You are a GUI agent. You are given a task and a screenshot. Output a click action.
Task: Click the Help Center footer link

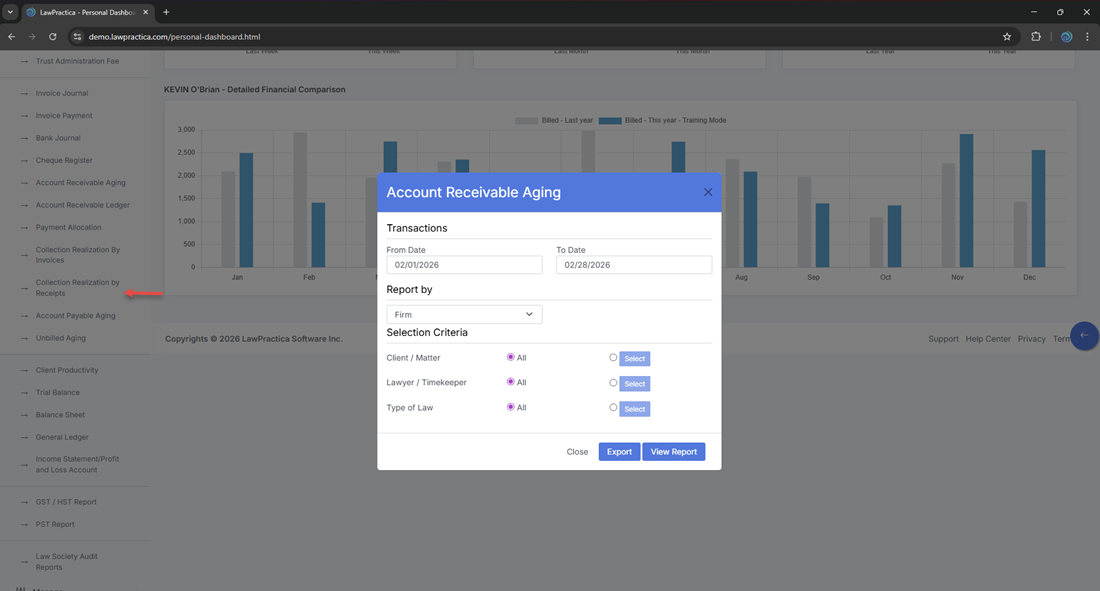(x=988, y=339)
